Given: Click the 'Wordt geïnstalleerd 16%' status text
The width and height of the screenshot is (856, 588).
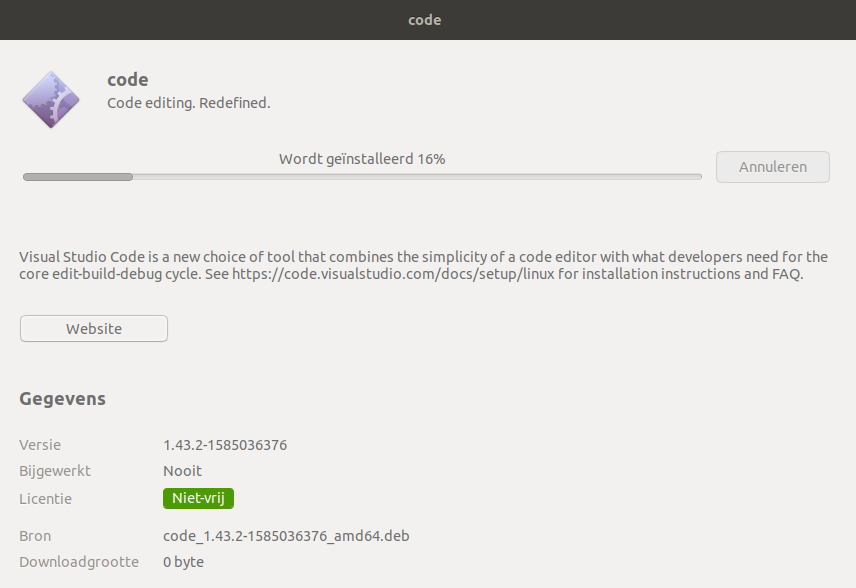Looking at the screenshot, I should pos(362,159).
